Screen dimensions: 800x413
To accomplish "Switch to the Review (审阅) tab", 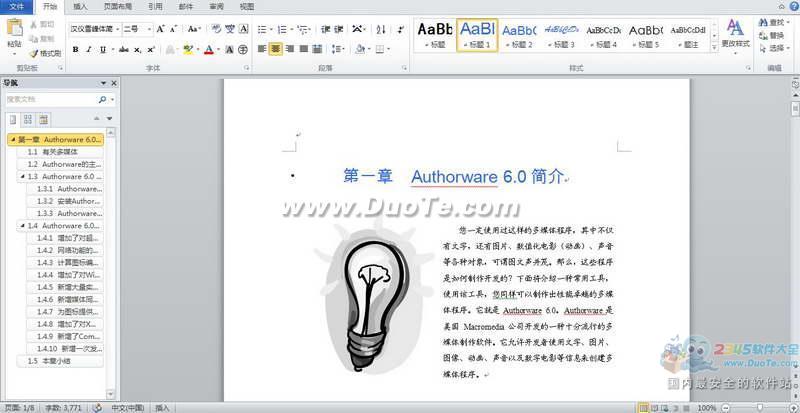I will [216, 7].
